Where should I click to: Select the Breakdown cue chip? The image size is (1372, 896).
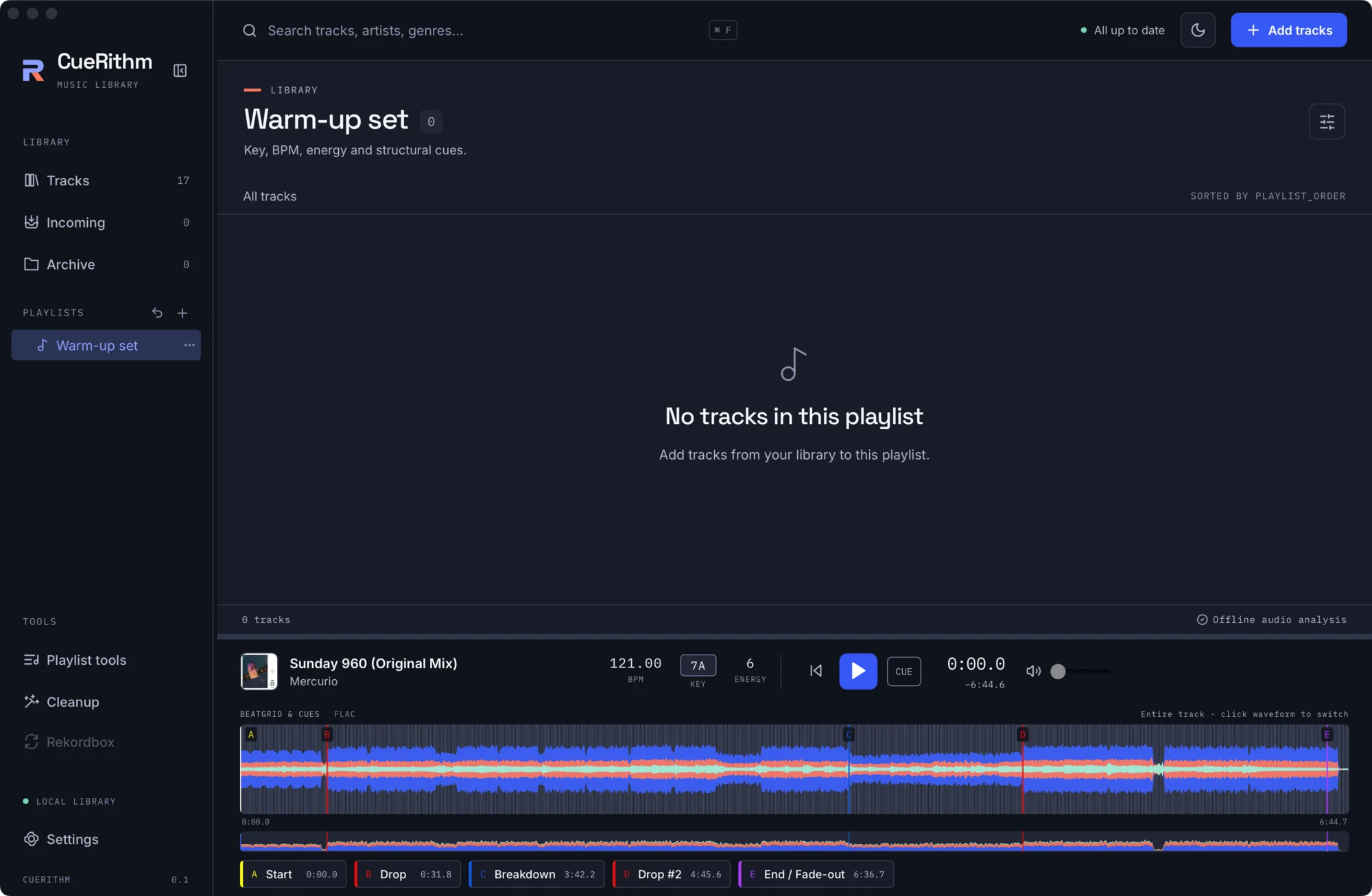coord(536,874)
